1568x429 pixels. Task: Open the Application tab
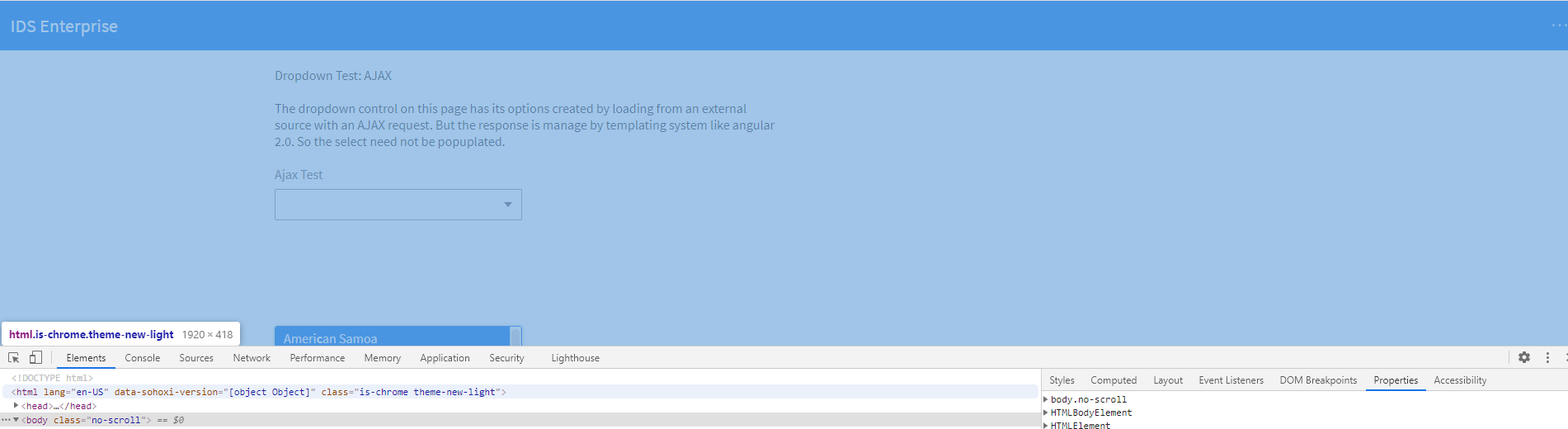(445, 358)
